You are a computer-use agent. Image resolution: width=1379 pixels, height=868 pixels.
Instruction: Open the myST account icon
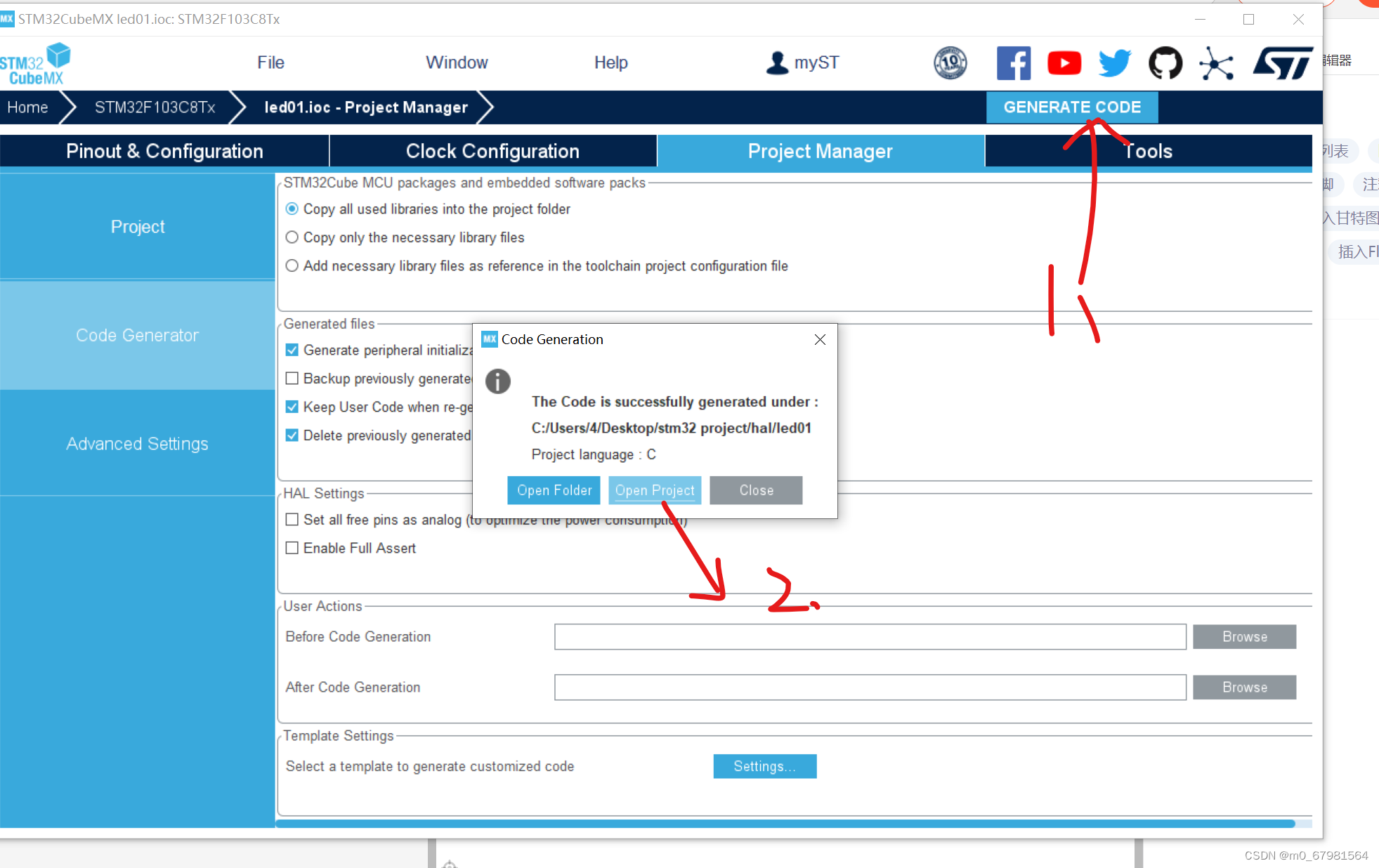coord(777,63)
